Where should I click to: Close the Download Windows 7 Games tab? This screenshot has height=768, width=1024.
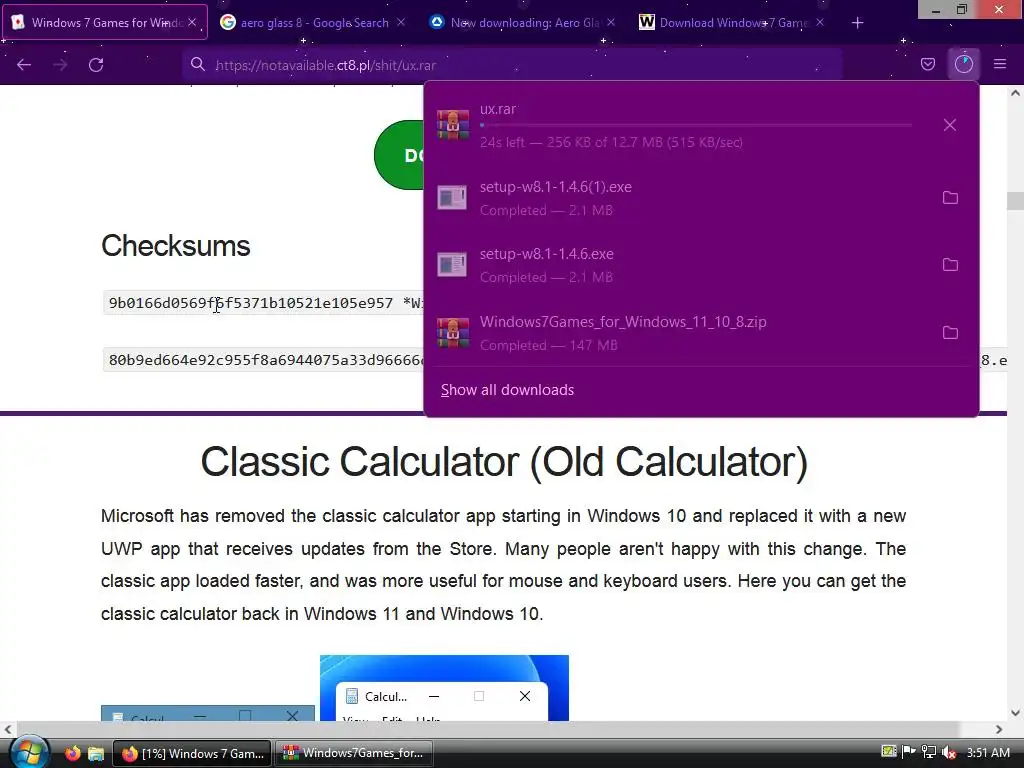820,22
